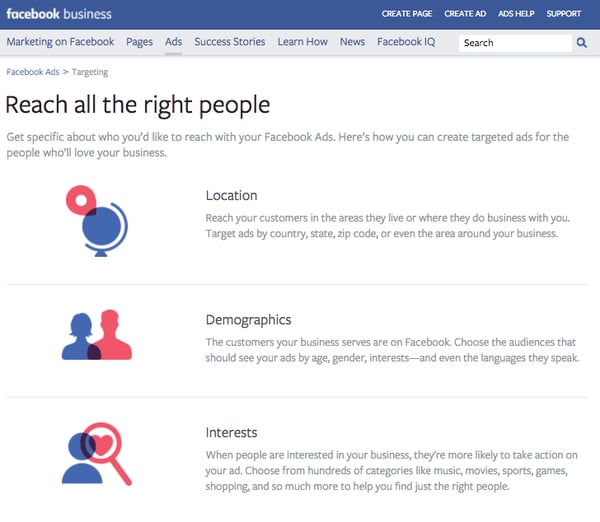Open Create Ad link

(465, 14)
